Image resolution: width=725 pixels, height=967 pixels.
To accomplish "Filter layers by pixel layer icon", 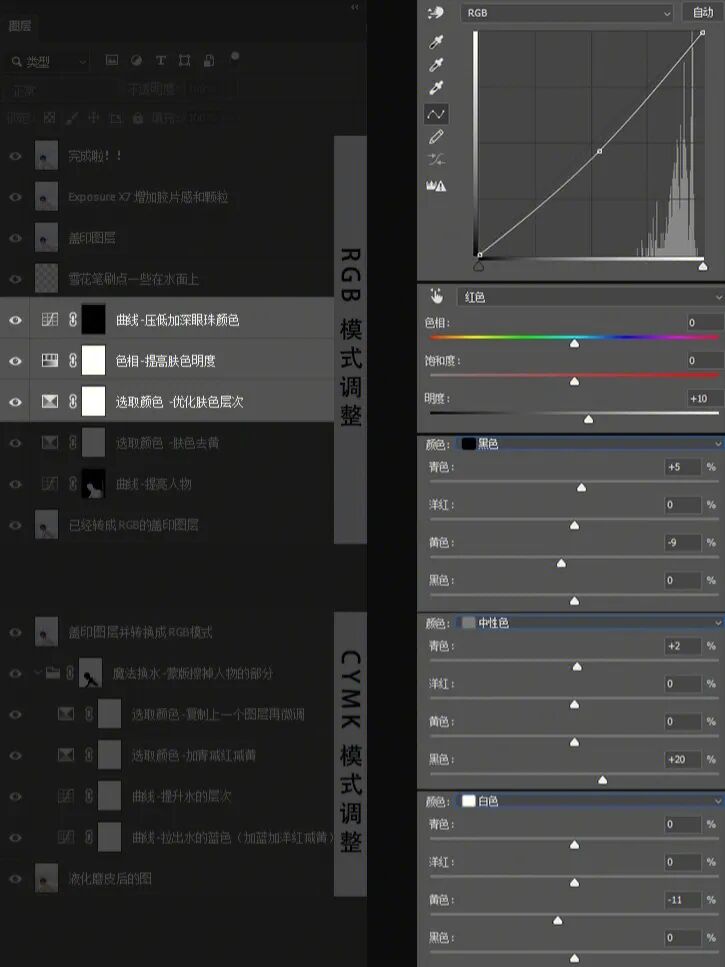I will pos(112,60).
